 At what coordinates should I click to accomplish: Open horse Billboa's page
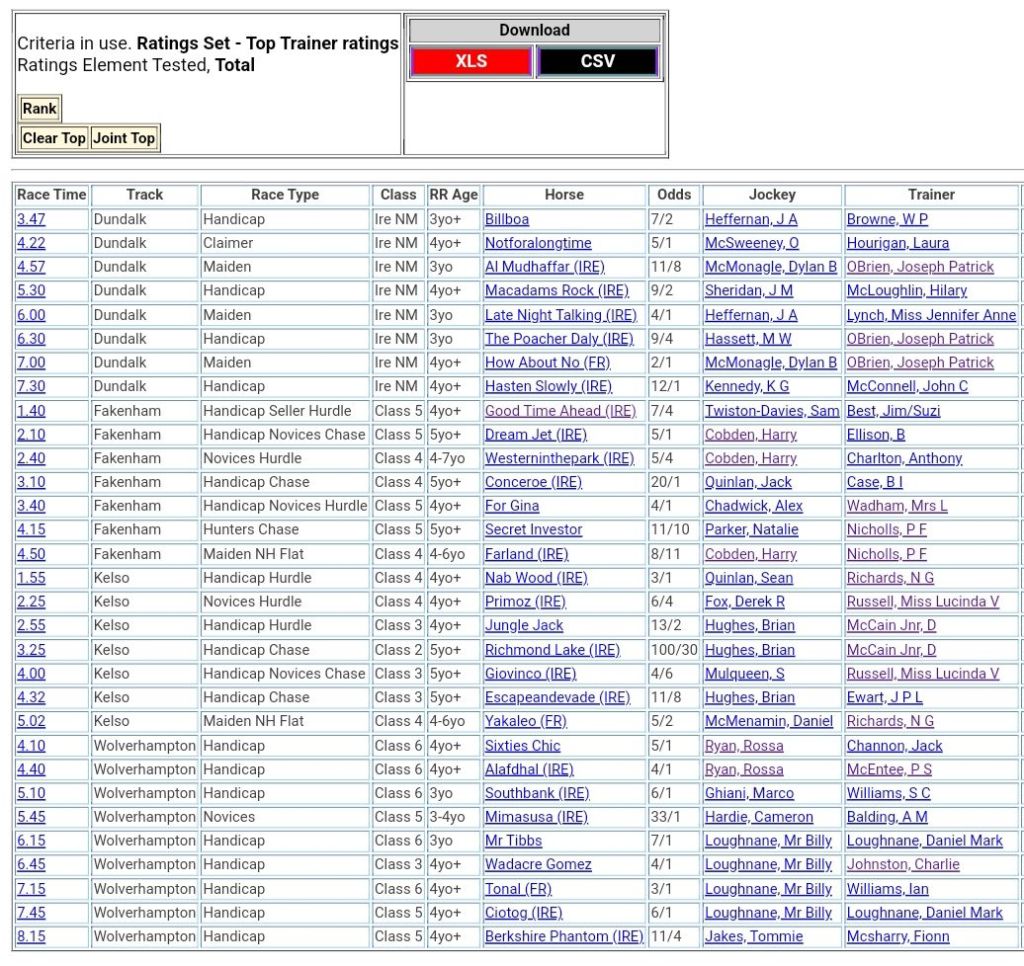pos(507,219)
